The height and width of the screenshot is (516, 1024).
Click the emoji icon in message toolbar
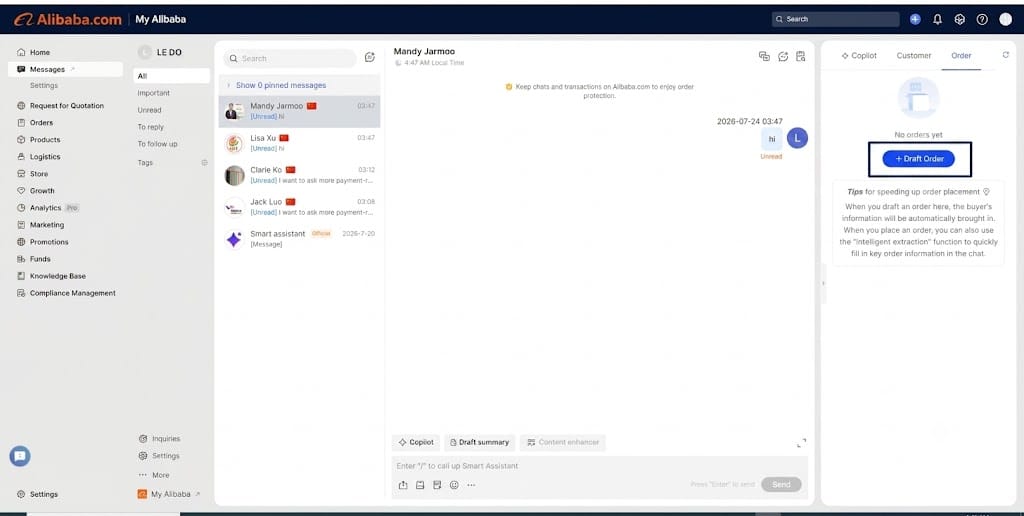(454, 485)
